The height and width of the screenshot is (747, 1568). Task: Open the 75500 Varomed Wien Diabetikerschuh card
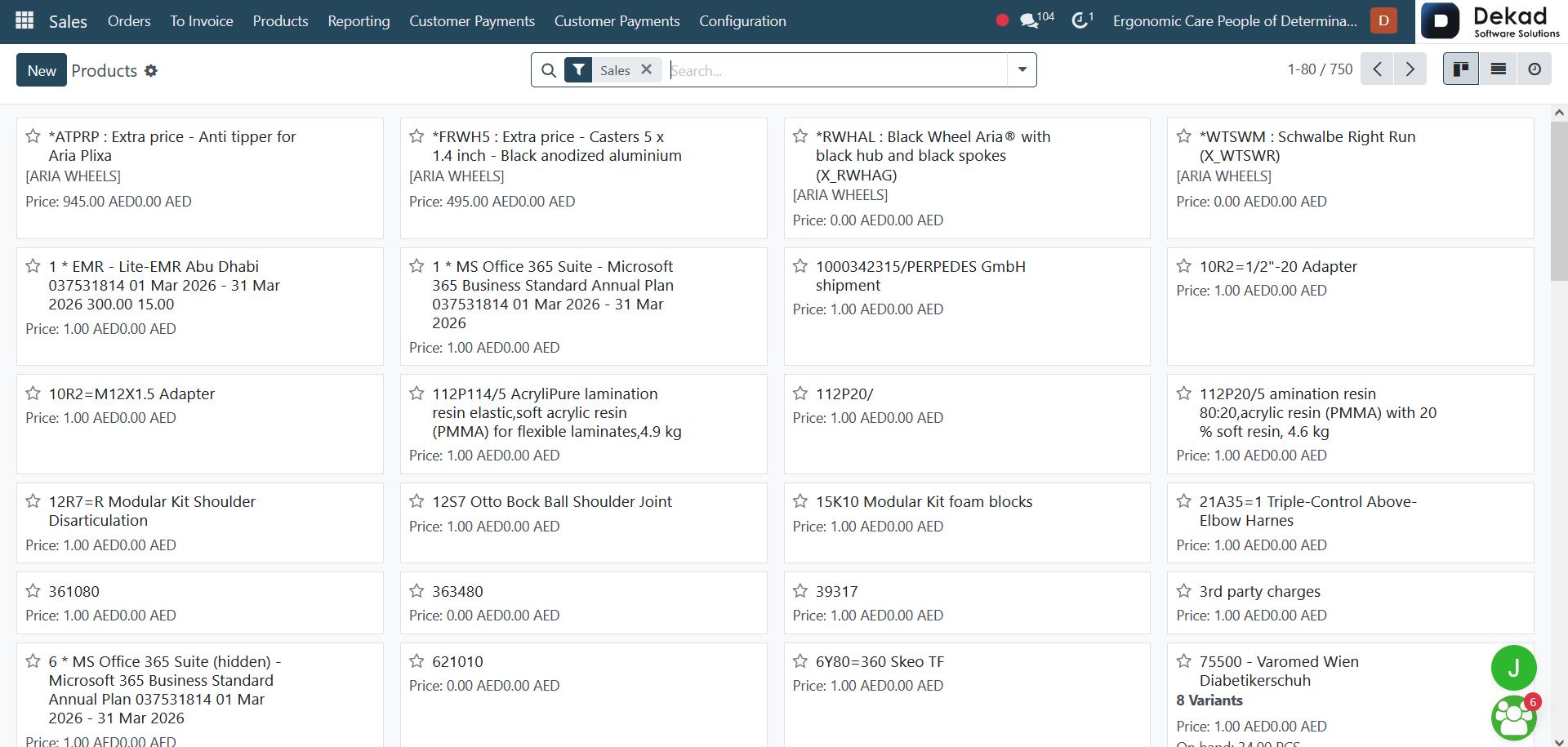[x=1351, y=695]
